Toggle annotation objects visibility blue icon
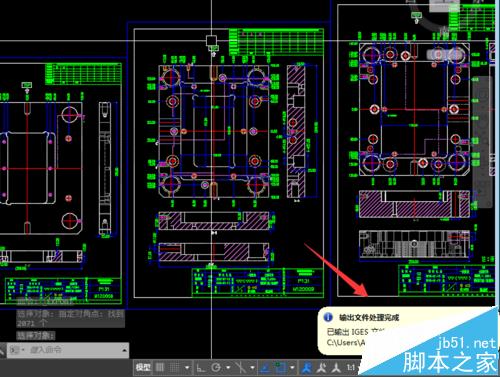The width and height of the screenshot is (500, 377). tap(306, 368)
